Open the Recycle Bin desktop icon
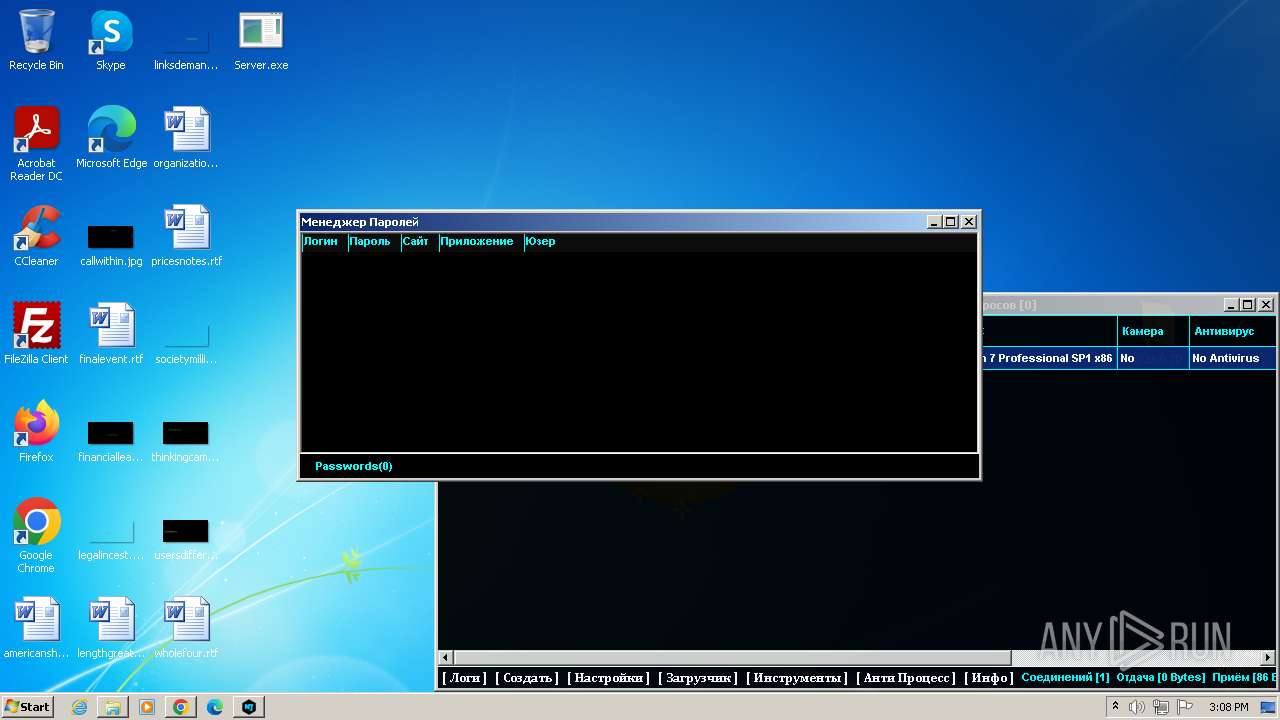Viewport: 1280px width, 720px height. point(36,41)
